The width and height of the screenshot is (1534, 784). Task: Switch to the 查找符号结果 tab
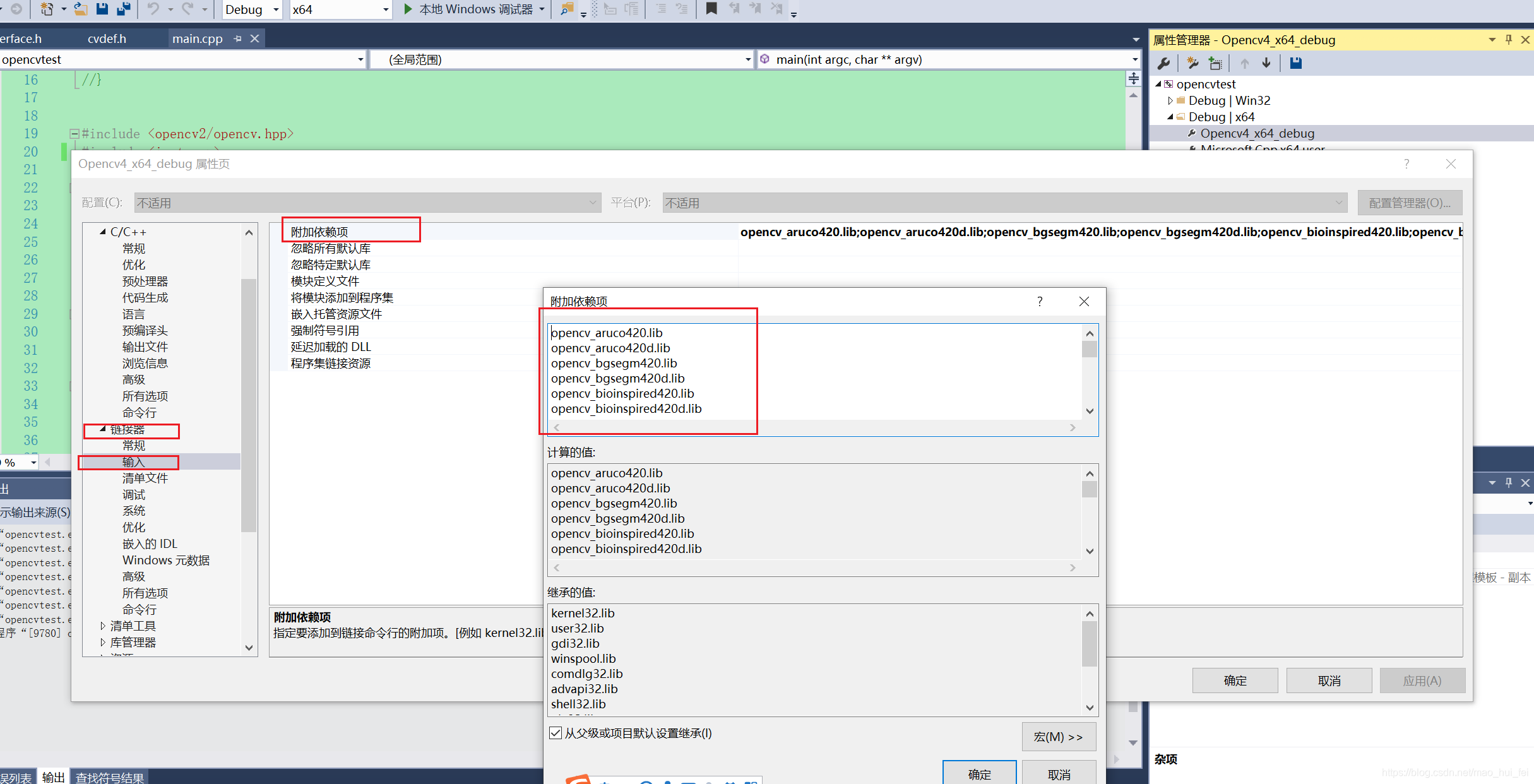110,777
